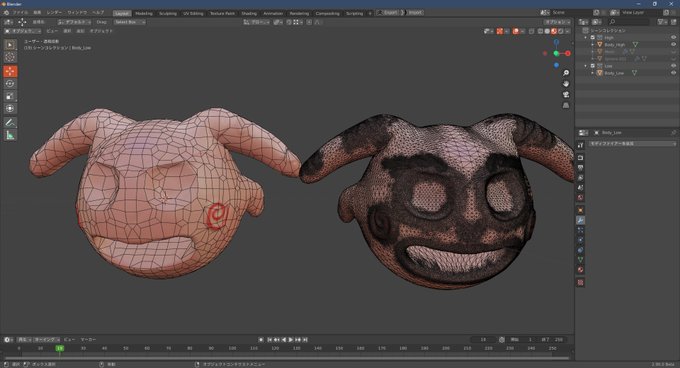Toggle snapping magnet in the header
Image resolution: width=680 pixels, height=368 pixels.
(x=289, y=22)
